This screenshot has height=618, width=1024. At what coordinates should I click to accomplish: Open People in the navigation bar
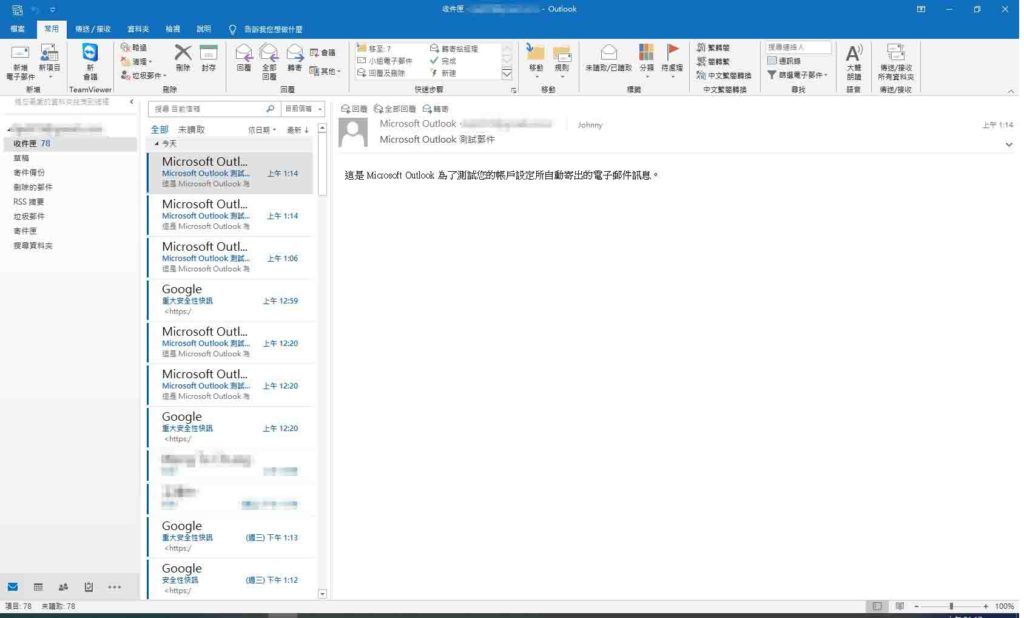pos(63,587)
